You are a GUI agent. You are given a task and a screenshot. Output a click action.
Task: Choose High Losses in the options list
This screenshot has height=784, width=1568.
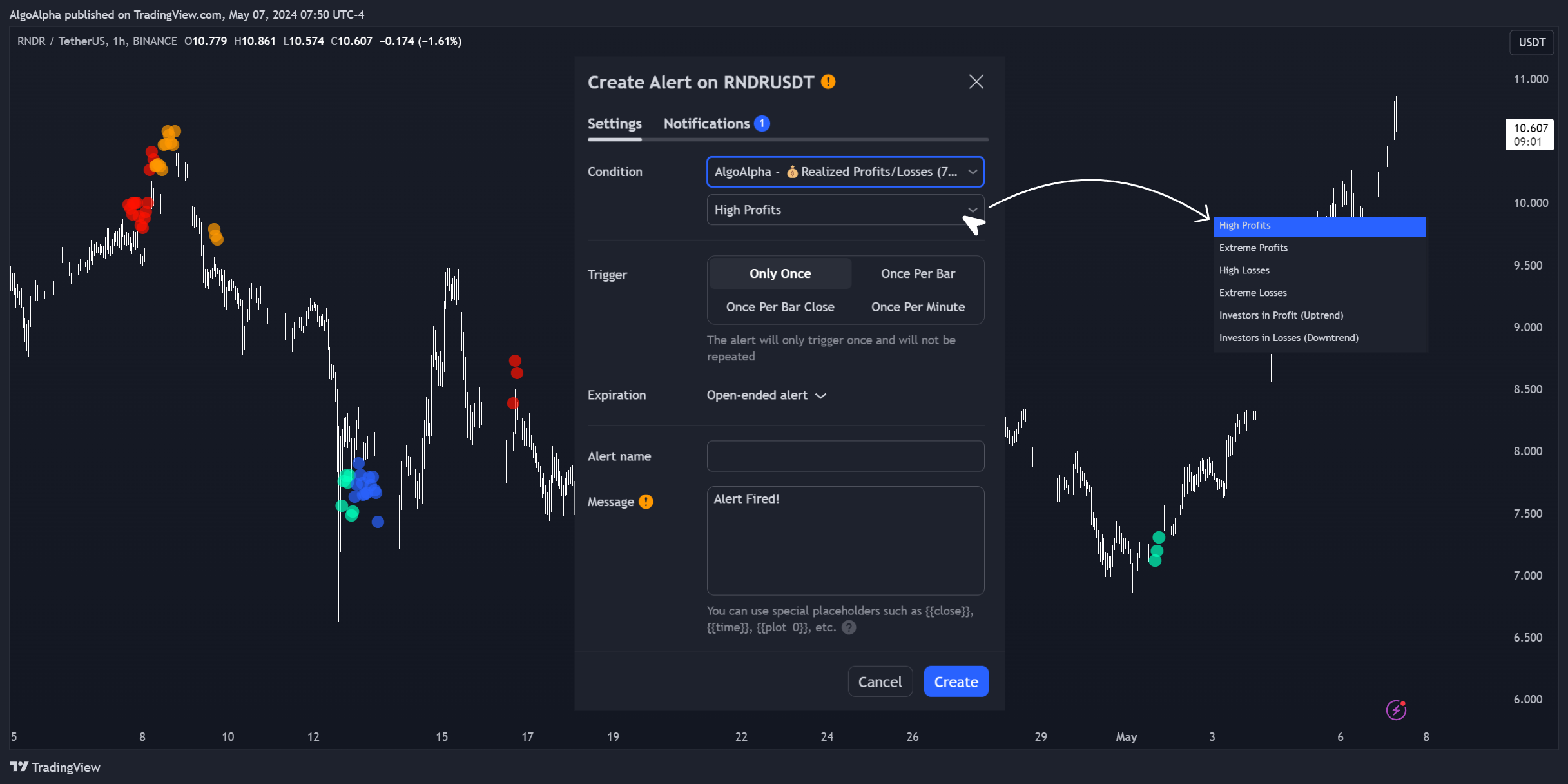(1319, 271)
